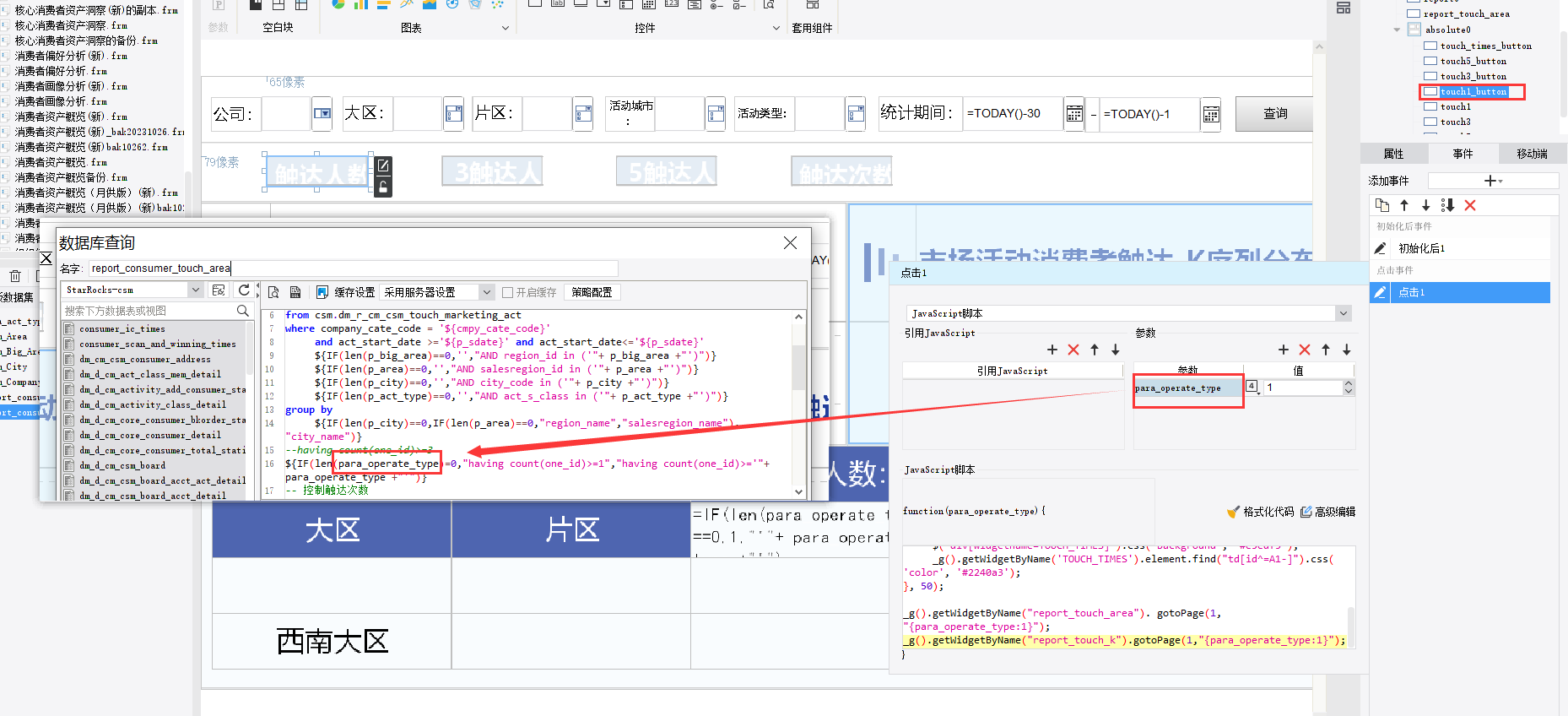
Task: Remove a parameter with the red X under 参数
Action: click(x=1305, y=350)
